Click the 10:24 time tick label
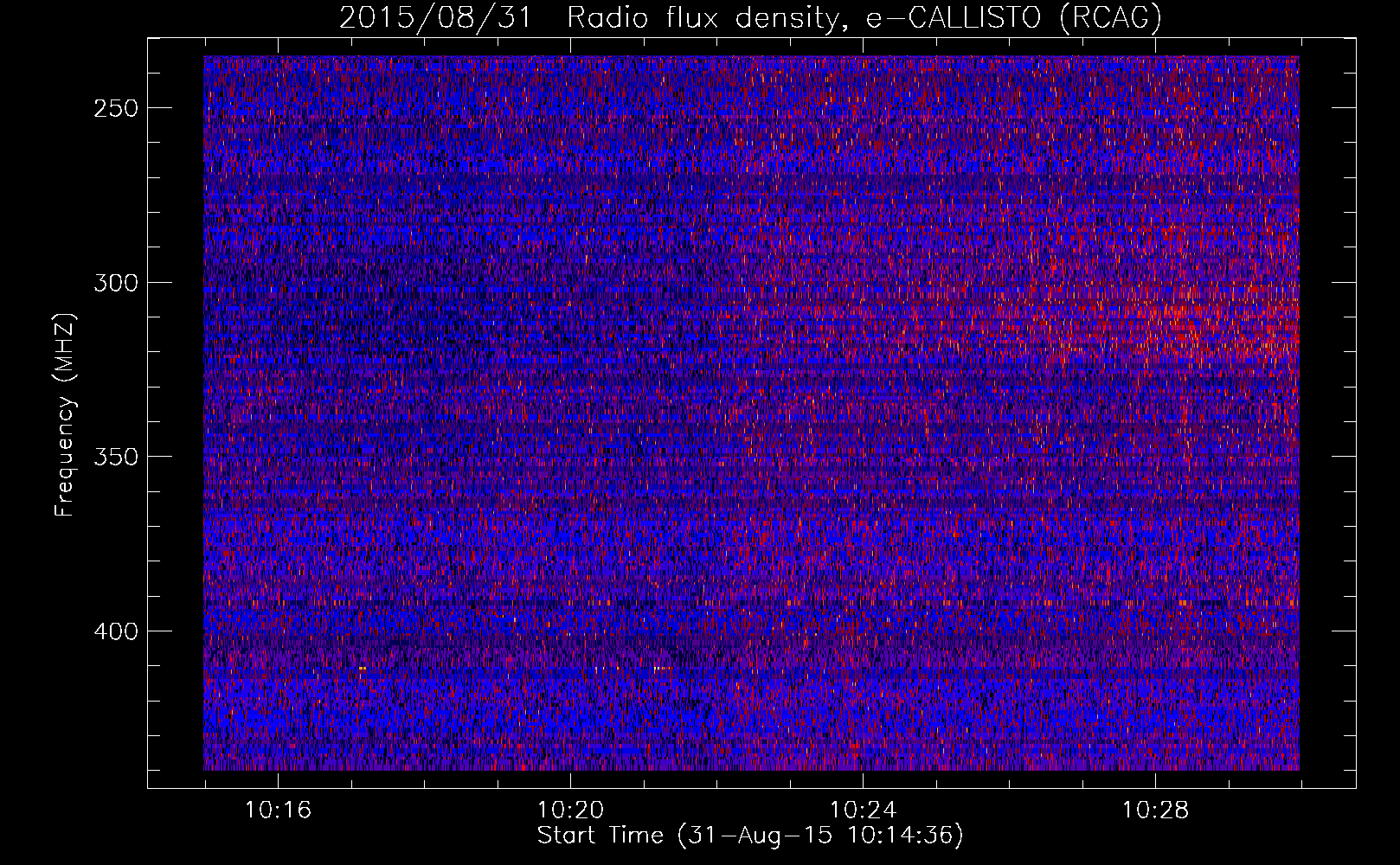1400x865 pixels. 863,811
